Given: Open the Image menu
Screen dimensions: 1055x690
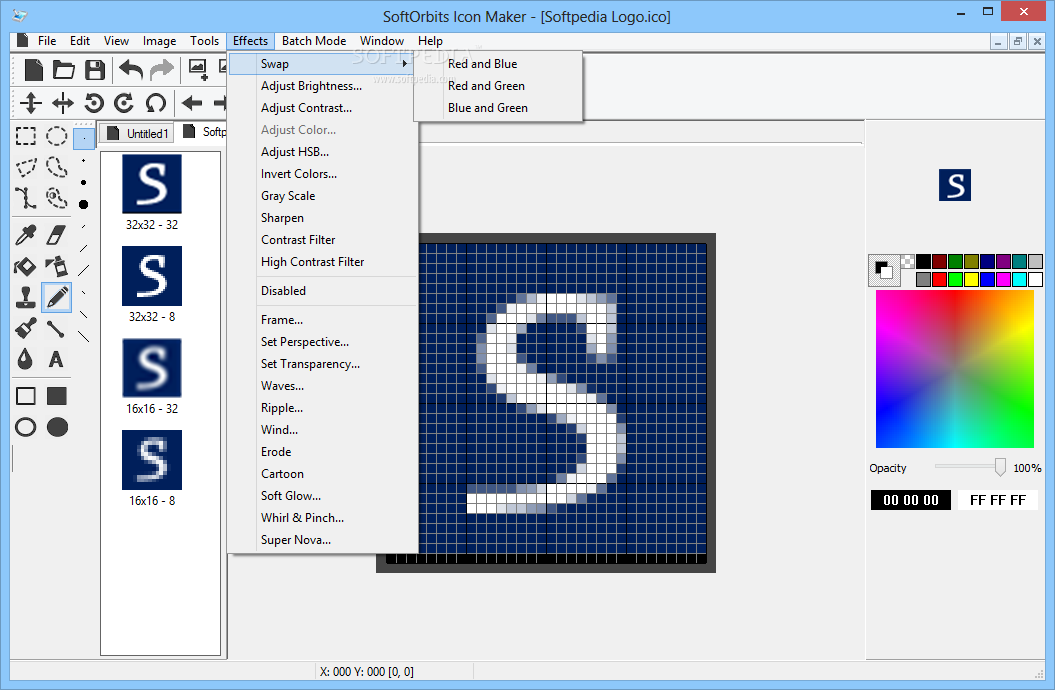Looking at the screenshot, I should pyautogui.click(x=159, y=41).
